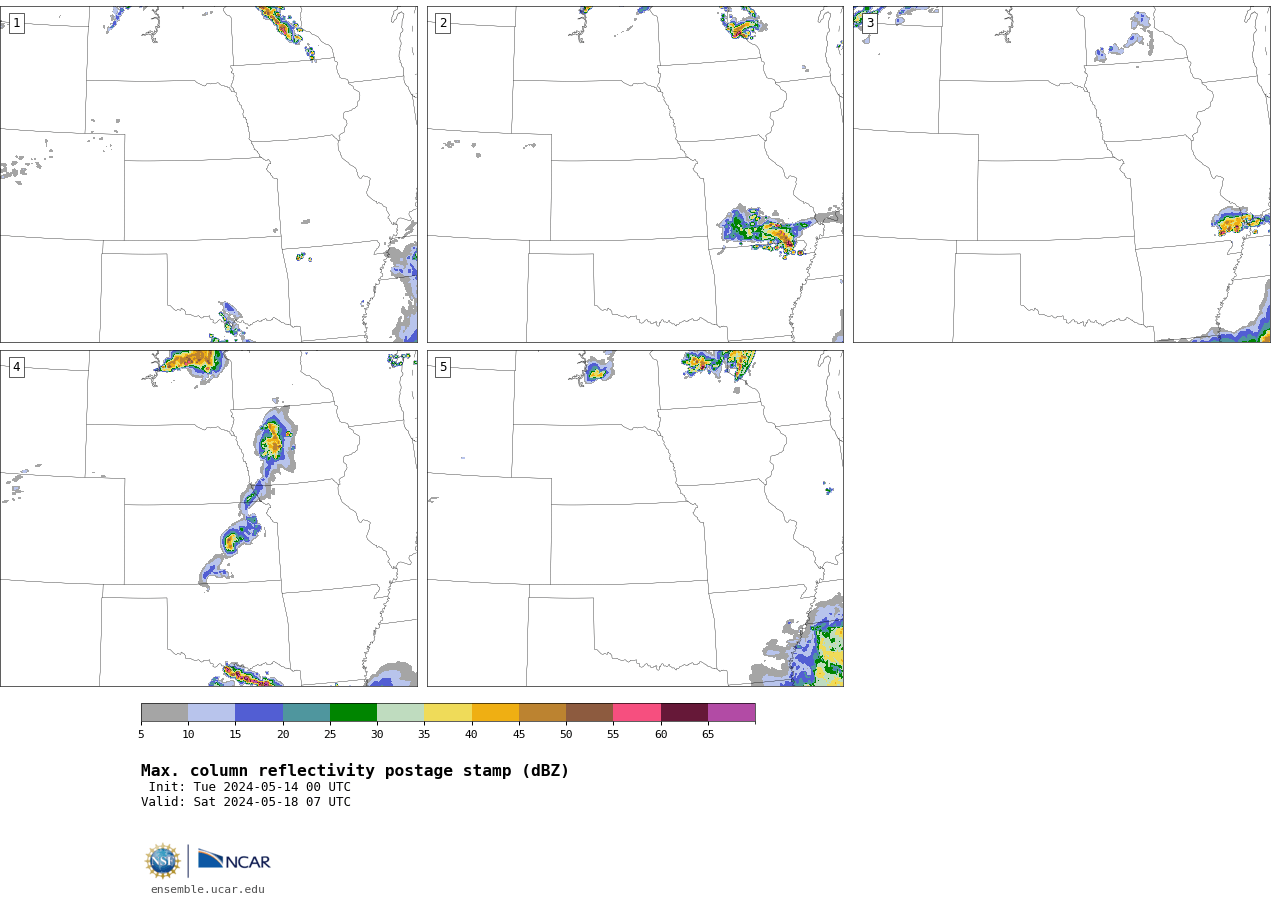Image resolution: width=1280 pixels, height=901 pixels.
Task: Click the ensemble.ucar.edu text
Action: 208,889
